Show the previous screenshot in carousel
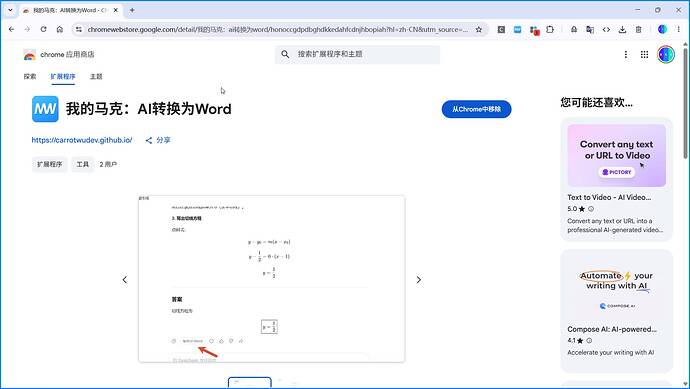The height and width of the screenshot is (389, 690). tap(125, 279)
